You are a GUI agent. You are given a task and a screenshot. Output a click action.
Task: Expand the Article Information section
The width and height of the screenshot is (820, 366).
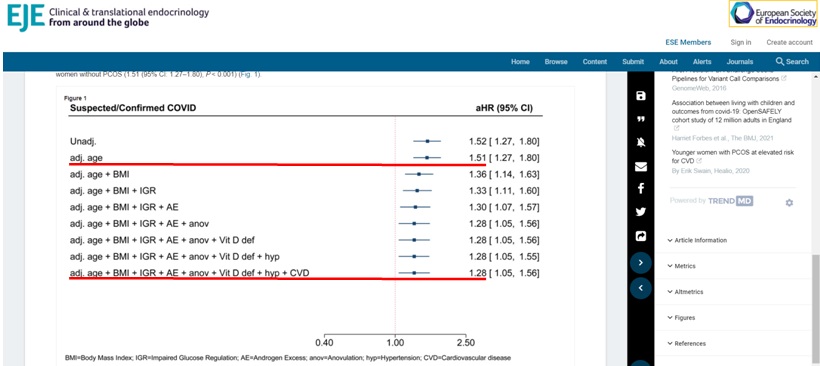[x=698, y=241]
